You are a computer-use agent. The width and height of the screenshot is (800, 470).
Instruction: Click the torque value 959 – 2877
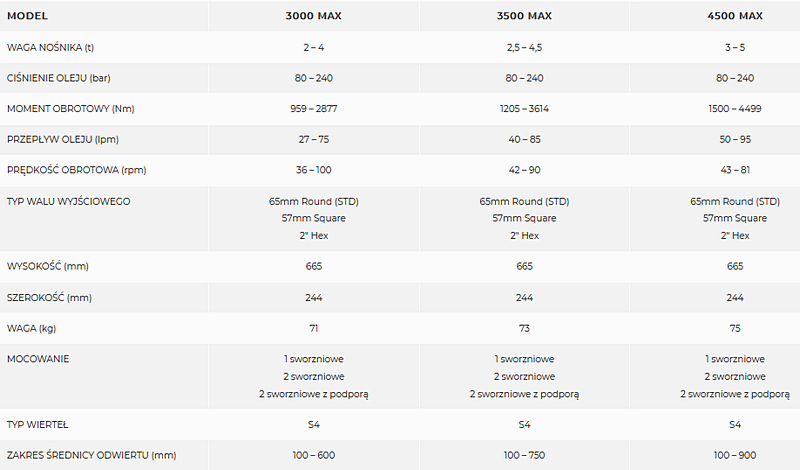(x=314, y=108)
